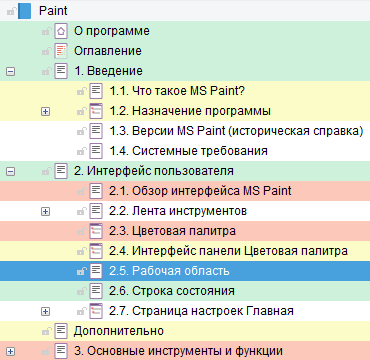Click the topic icon for 2.7. Страница настроек

click(96, 311)
